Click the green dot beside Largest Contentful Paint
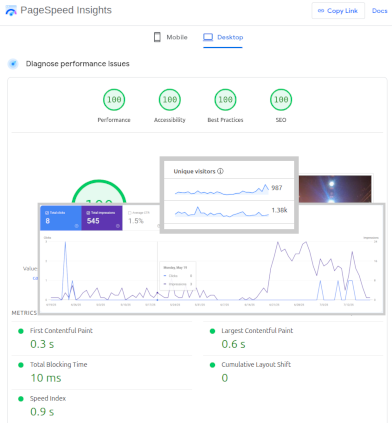 tap(212, 331)
